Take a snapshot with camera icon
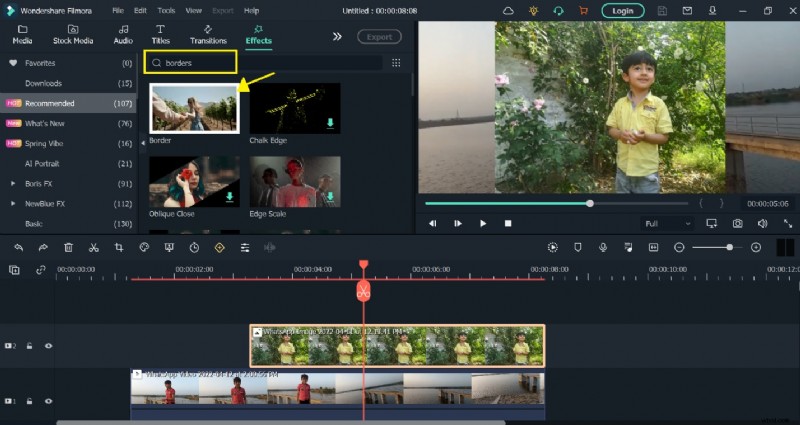Image resolution: width=800 pixels, height=425 pixels. click(737, 223)
